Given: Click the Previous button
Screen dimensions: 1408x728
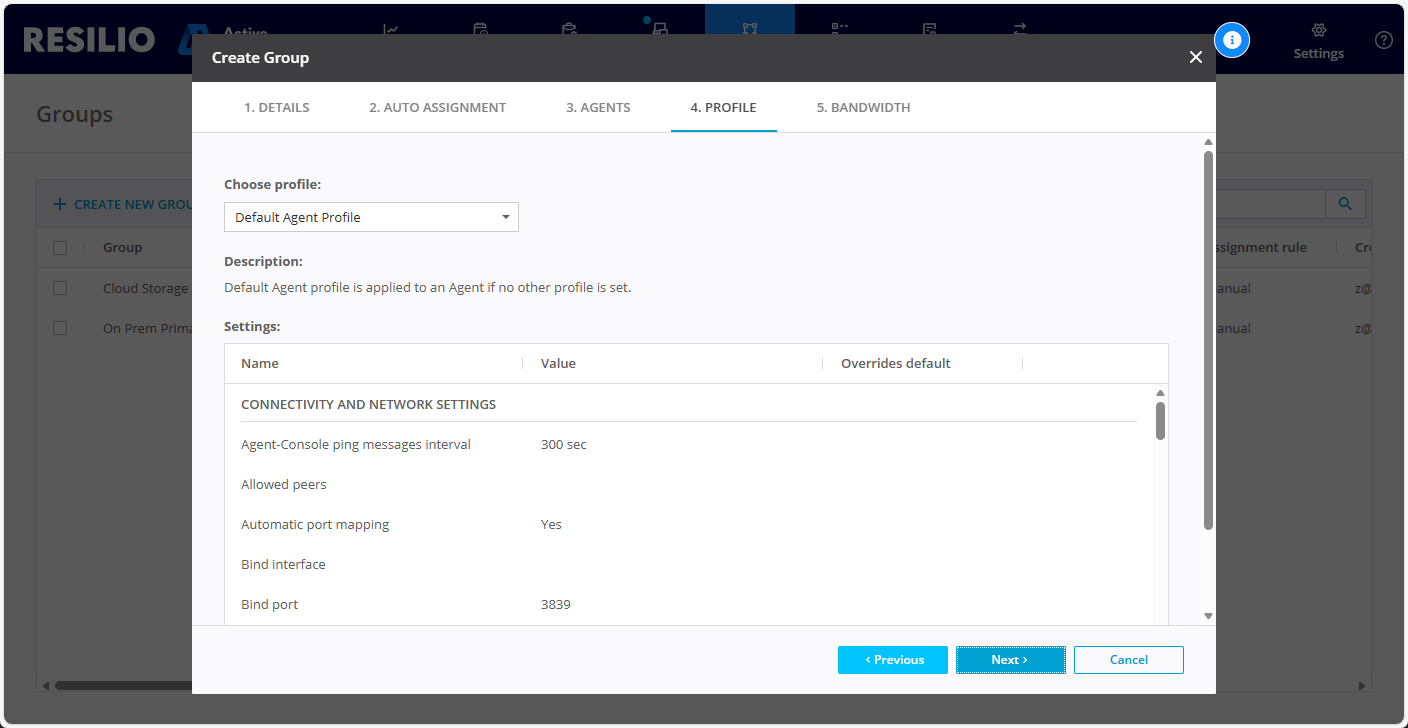Looking at the screenshot, I should 892,660.
